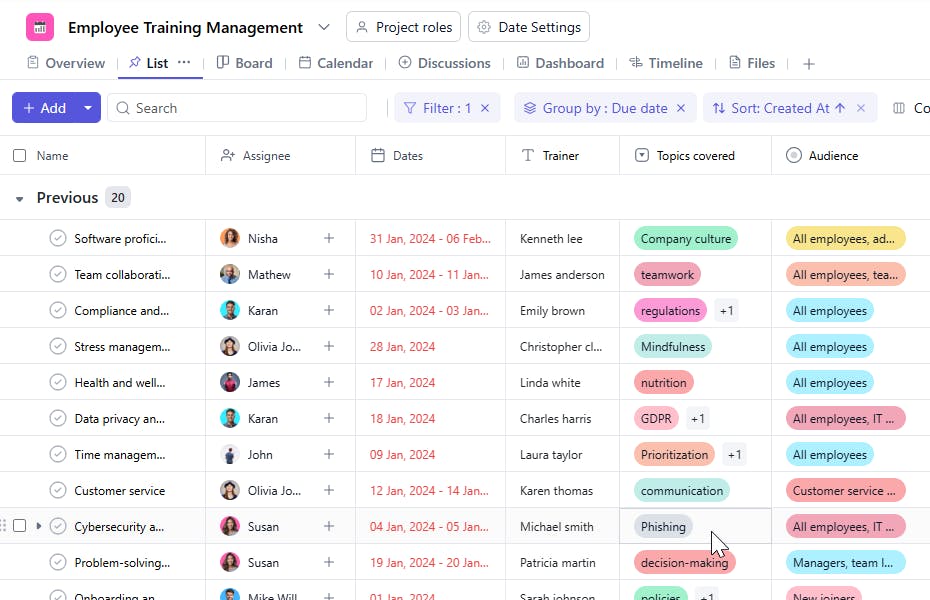Click the columns icon at toolbar right
Screen dimensions: 930x600
(x=899, y=108)
